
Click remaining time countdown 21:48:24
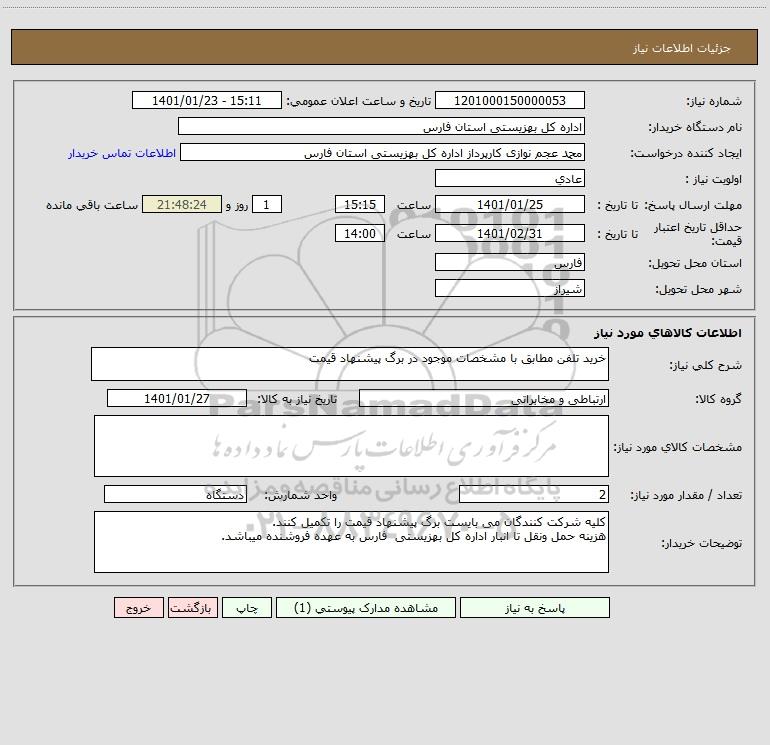point(182,204)
